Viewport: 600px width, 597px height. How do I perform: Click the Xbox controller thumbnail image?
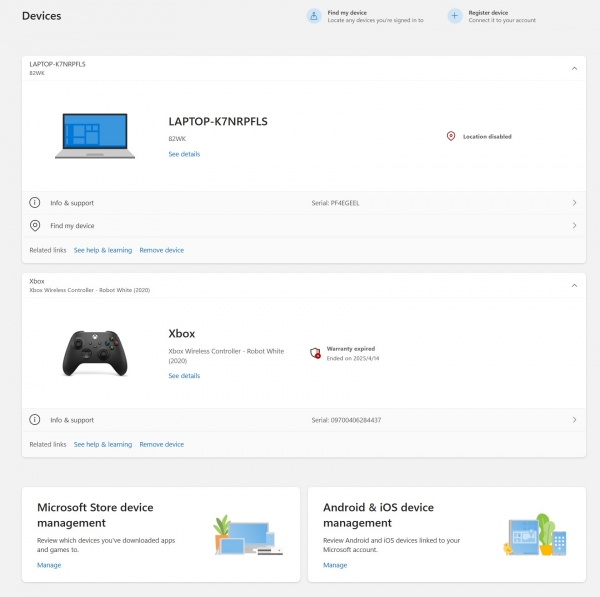(x=96, y=352)
